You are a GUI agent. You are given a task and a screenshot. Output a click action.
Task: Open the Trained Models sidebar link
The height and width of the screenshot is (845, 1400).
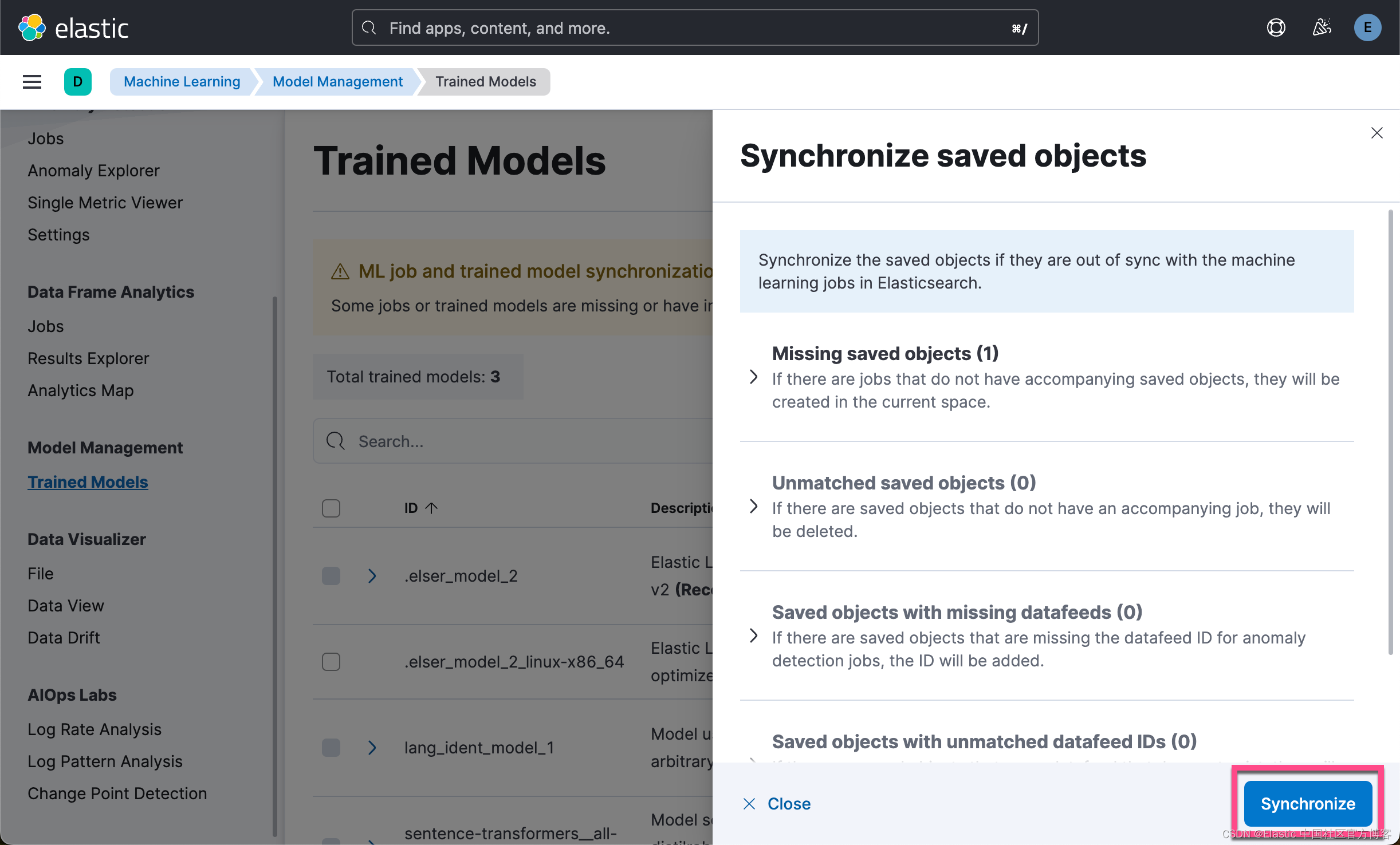tap(88, 481)
